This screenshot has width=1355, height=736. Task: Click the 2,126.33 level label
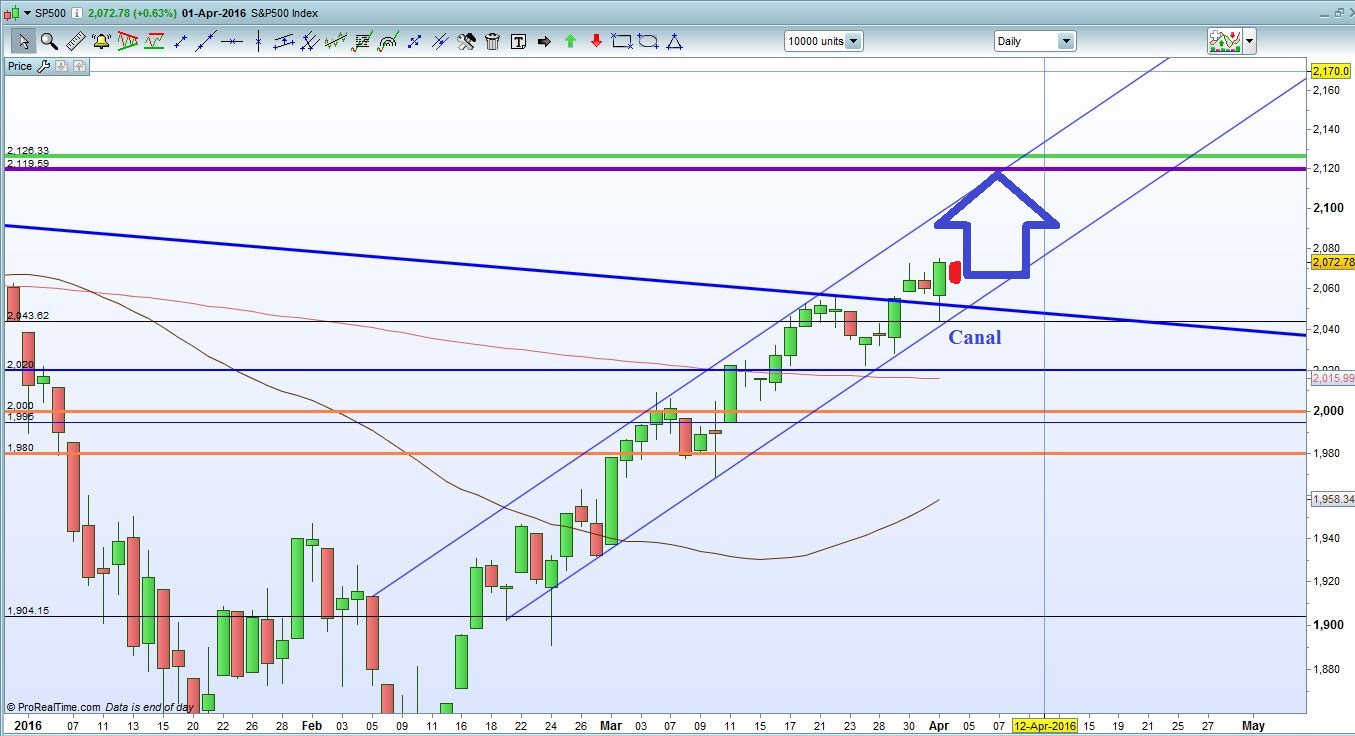pyautogui.click(x=28, y=151)
